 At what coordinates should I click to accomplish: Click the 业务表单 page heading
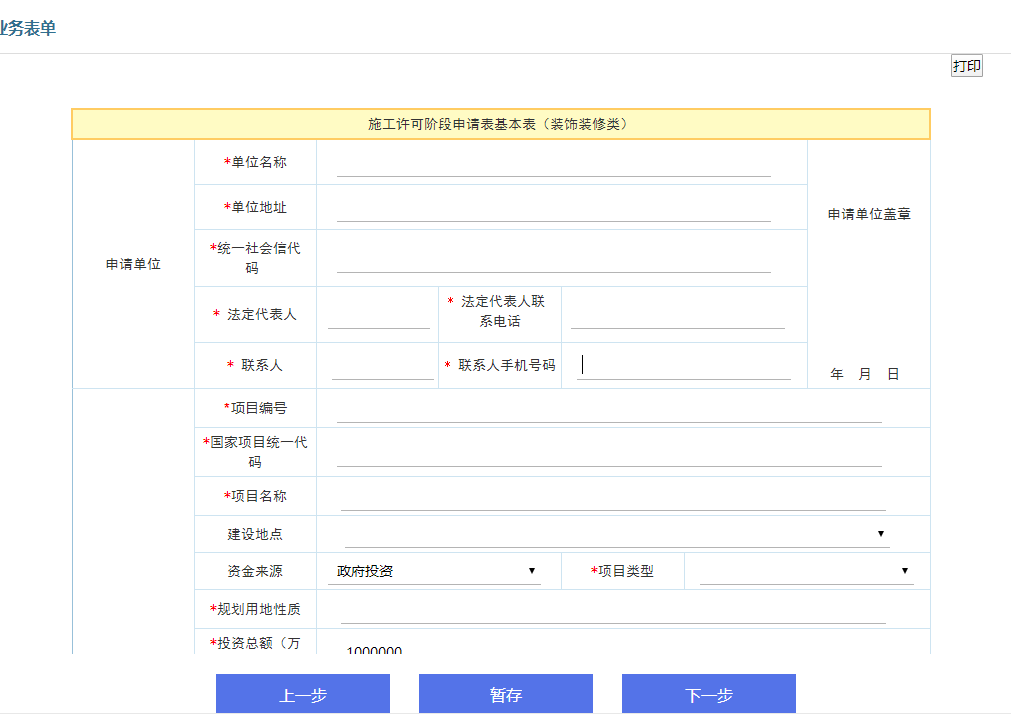(27, 28)
